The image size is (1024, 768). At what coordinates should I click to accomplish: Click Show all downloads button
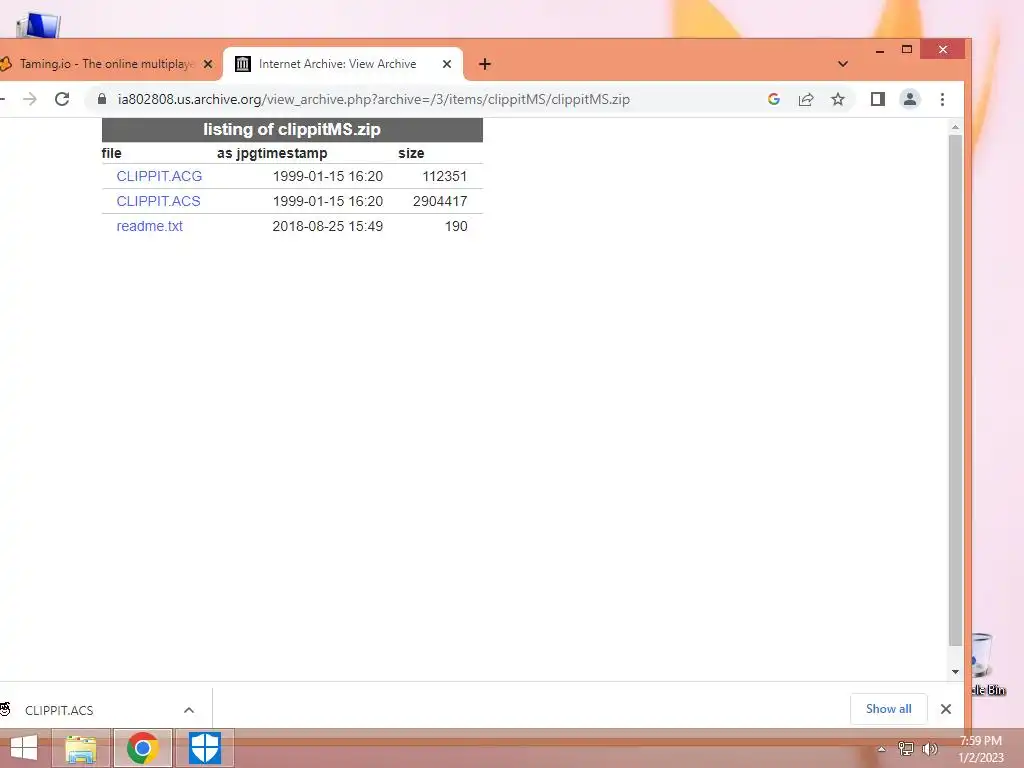888,709
